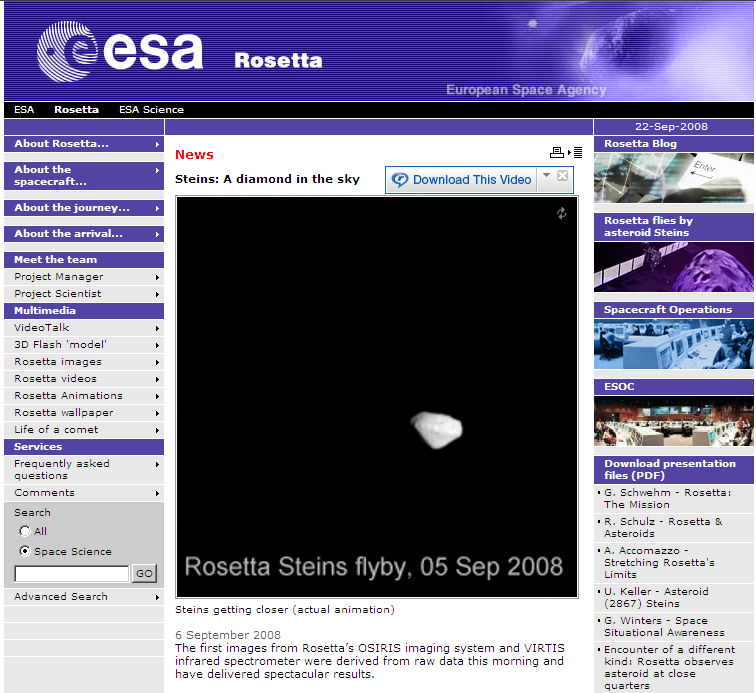Open the ESOC control room image
756x693 pixels.
click(x=673, y=421)
